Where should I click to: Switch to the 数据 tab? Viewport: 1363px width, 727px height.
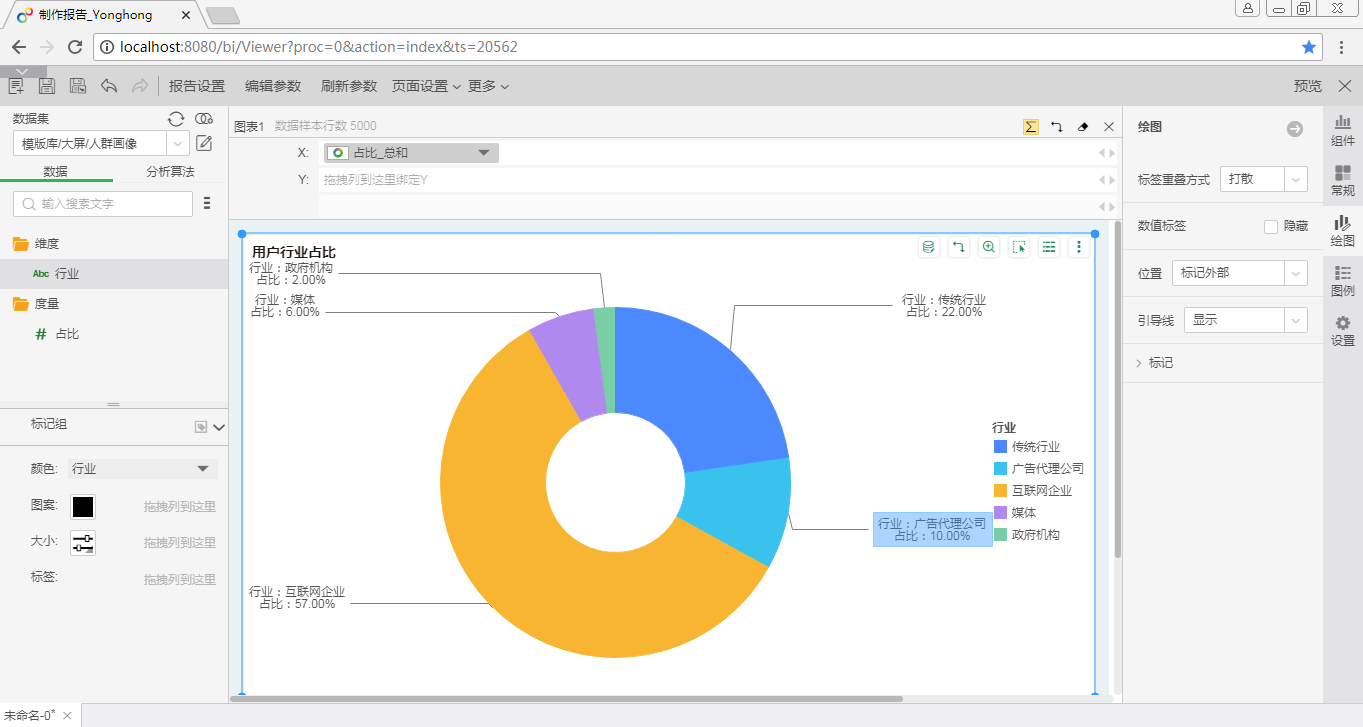56,172
